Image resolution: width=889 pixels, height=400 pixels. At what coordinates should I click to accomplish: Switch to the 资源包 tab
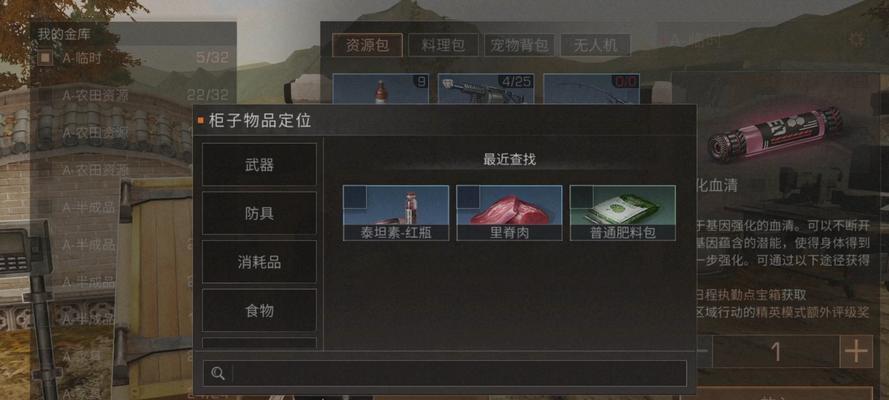pyautogui.click(x=367, y=45)
